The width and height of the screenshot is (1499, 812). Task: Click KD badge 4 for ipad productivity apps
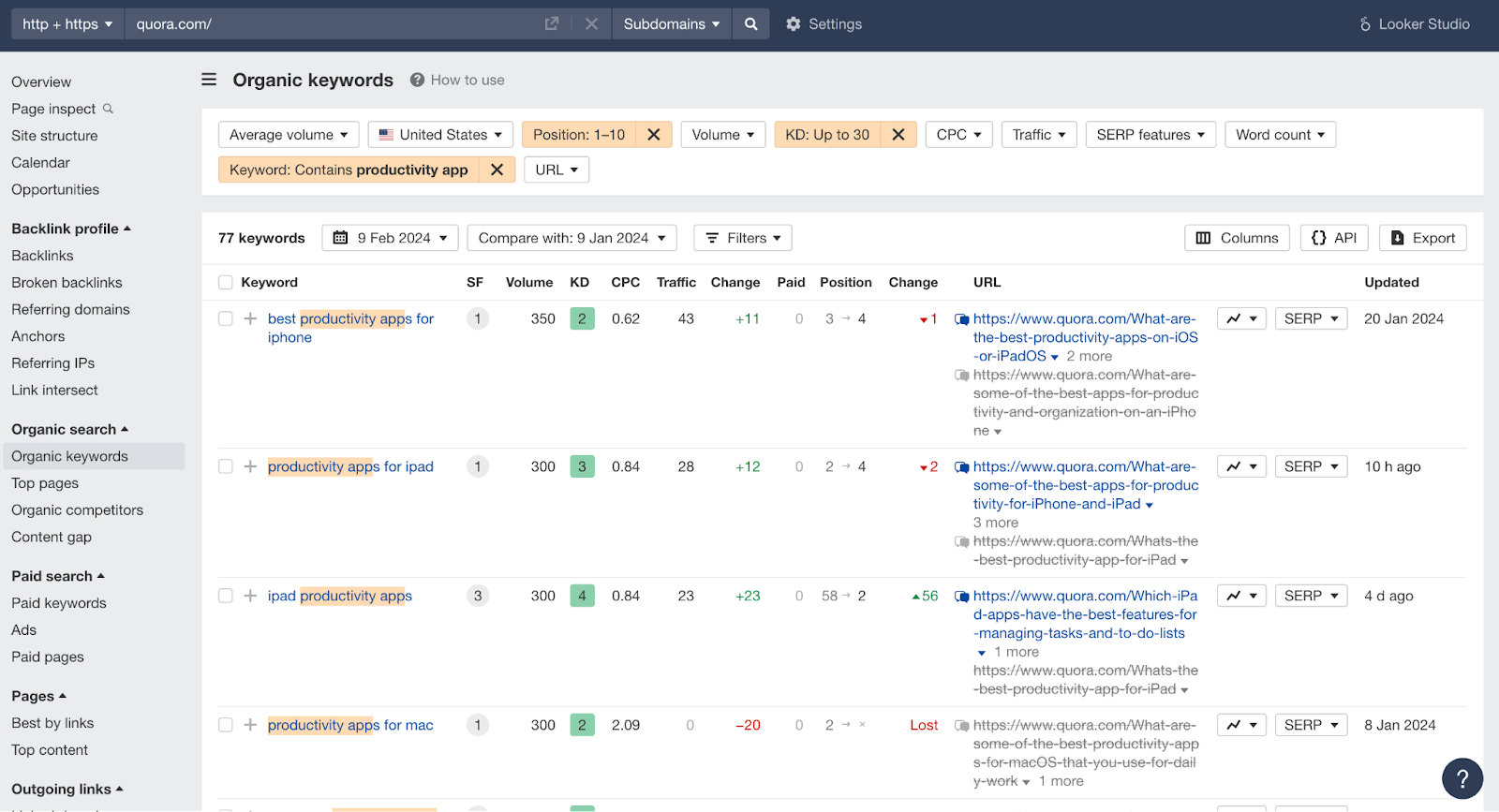(582, 596)
